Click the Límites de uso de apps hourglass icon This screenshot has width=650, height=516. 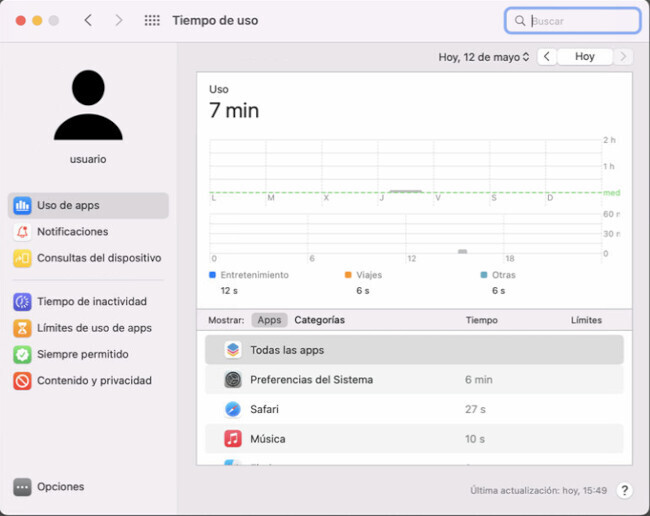(22, 328)
